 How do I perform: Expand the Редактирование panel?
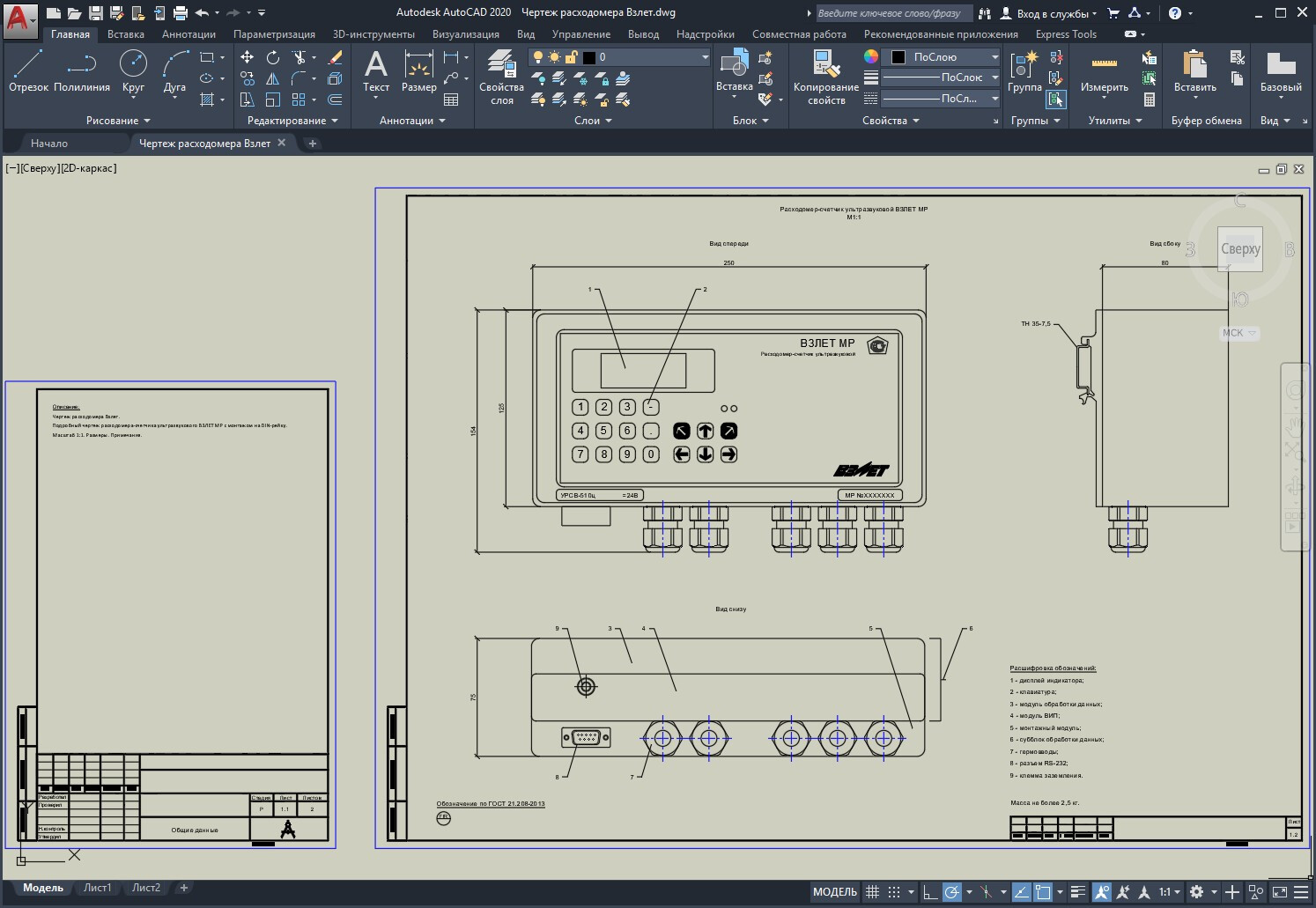tap(292, 121)
